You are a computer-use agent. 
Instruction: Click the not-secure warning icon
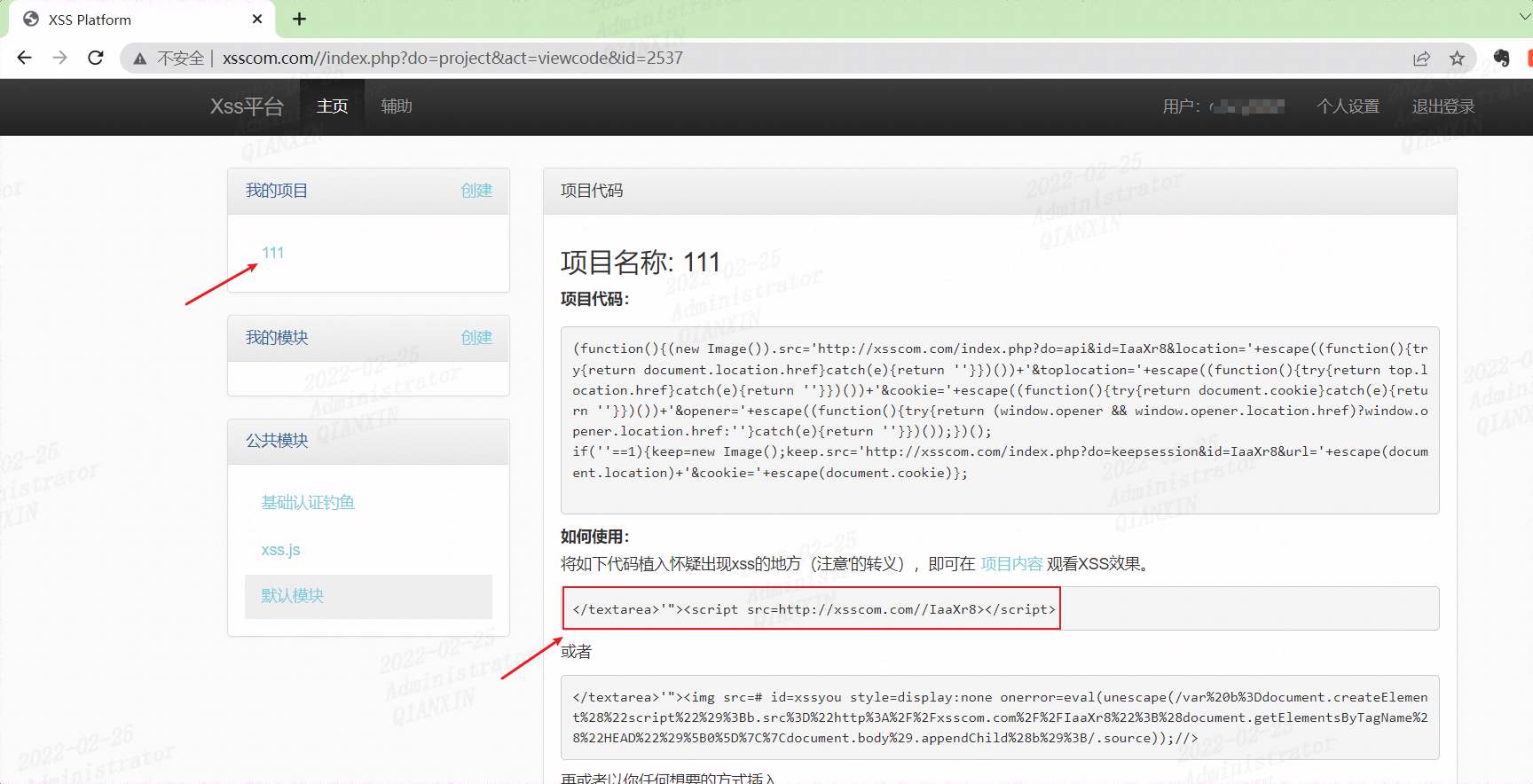(140, 59)
